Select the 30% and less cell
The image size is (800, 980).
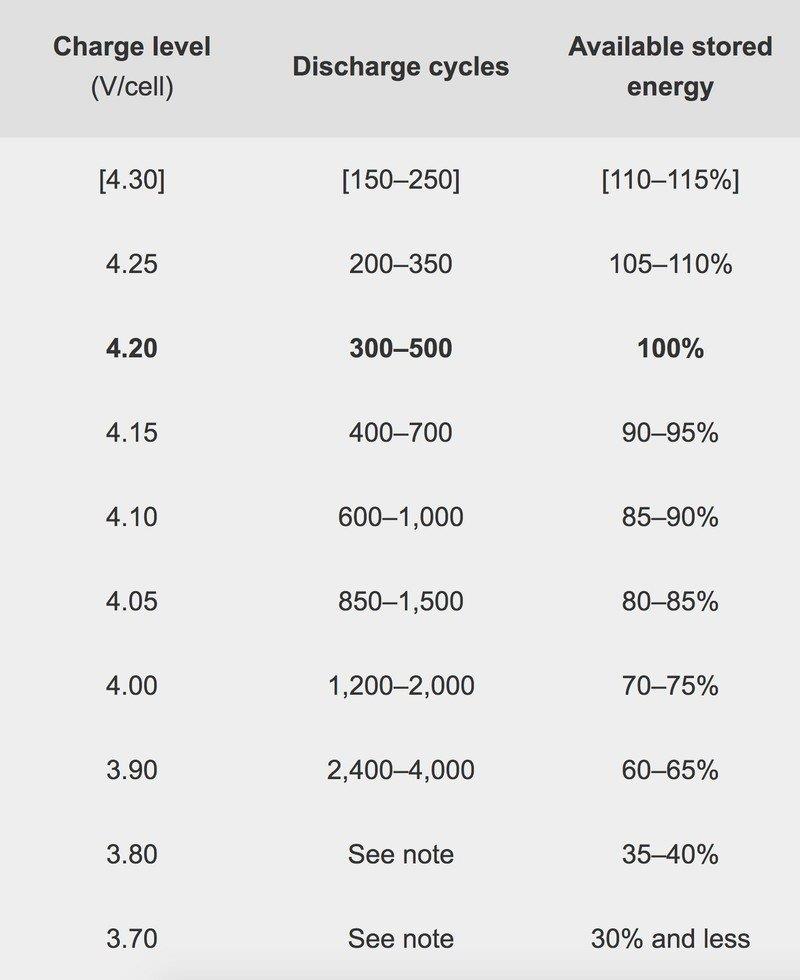point(670,939)
